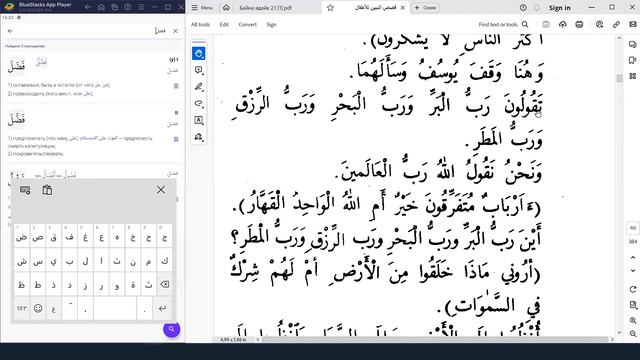Choose the freehand draw loop tool
The height and width of the screenshot is (360, 640).
tap(199, 104)
